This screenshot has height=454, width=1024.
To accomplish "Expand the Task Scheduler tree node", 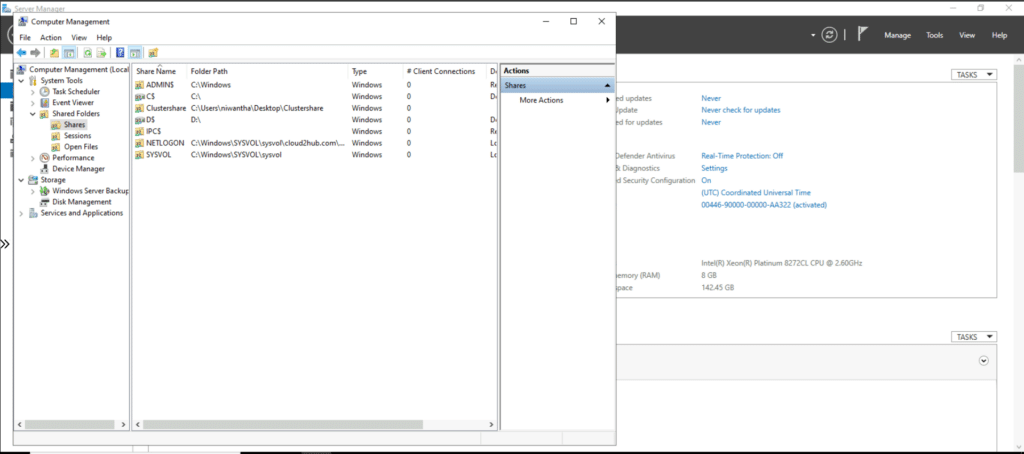I will click(32, 92).
